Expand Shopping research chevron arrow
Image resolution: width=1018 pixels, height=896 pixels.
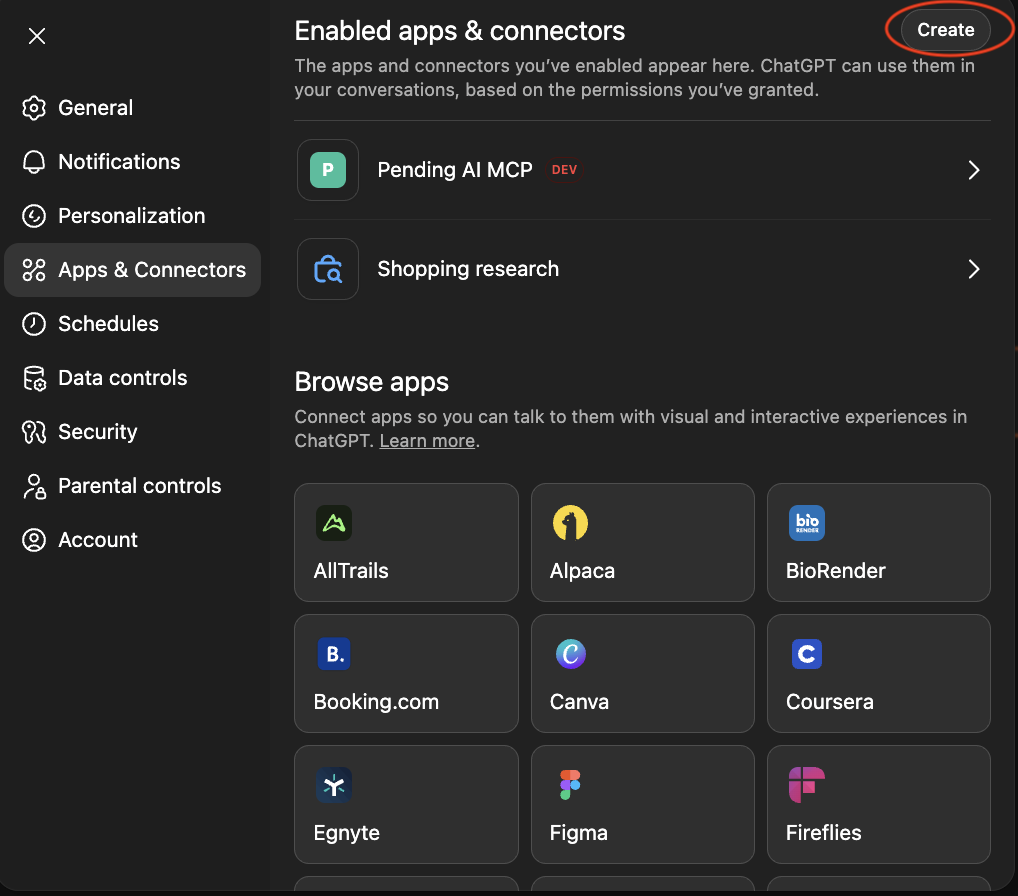pyautogui.click(x=973, y=269)
